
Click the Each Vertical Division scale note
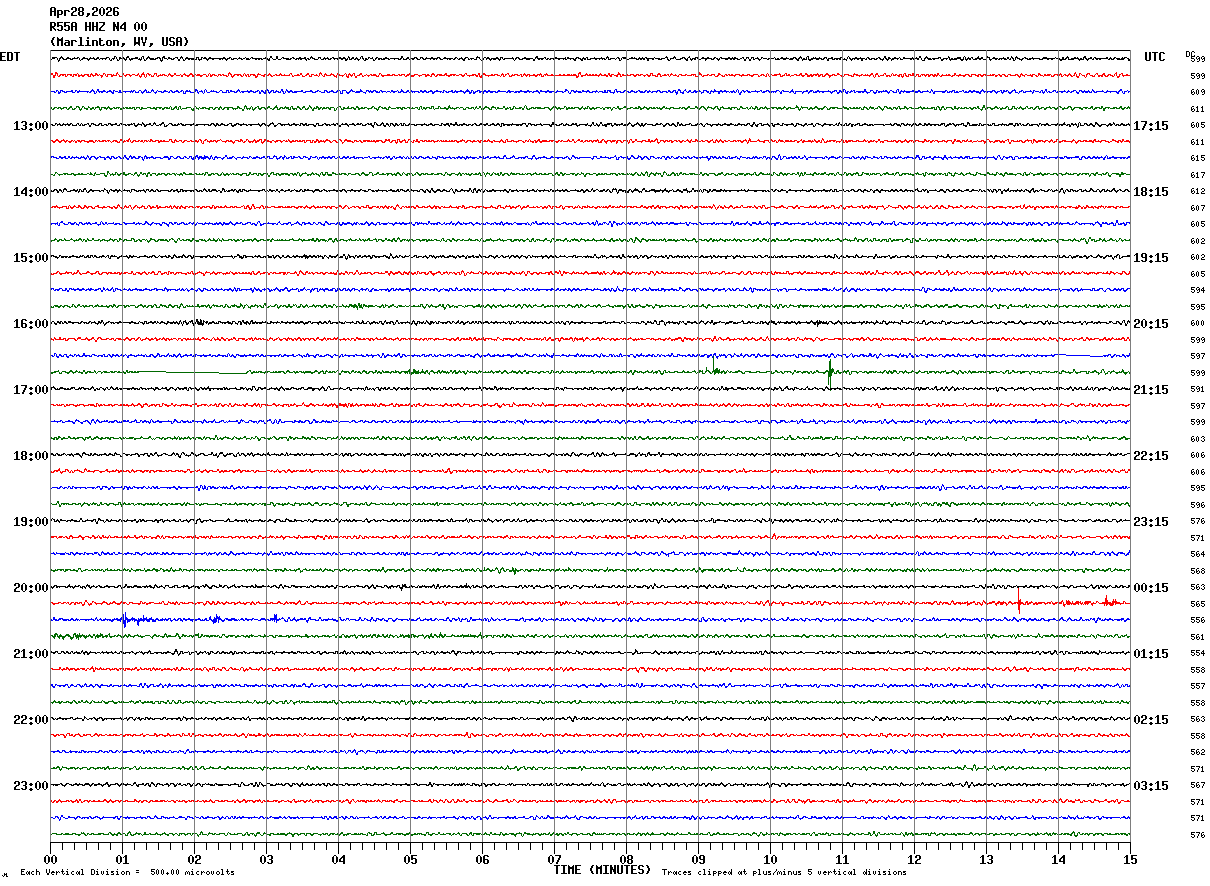point(127,873)
